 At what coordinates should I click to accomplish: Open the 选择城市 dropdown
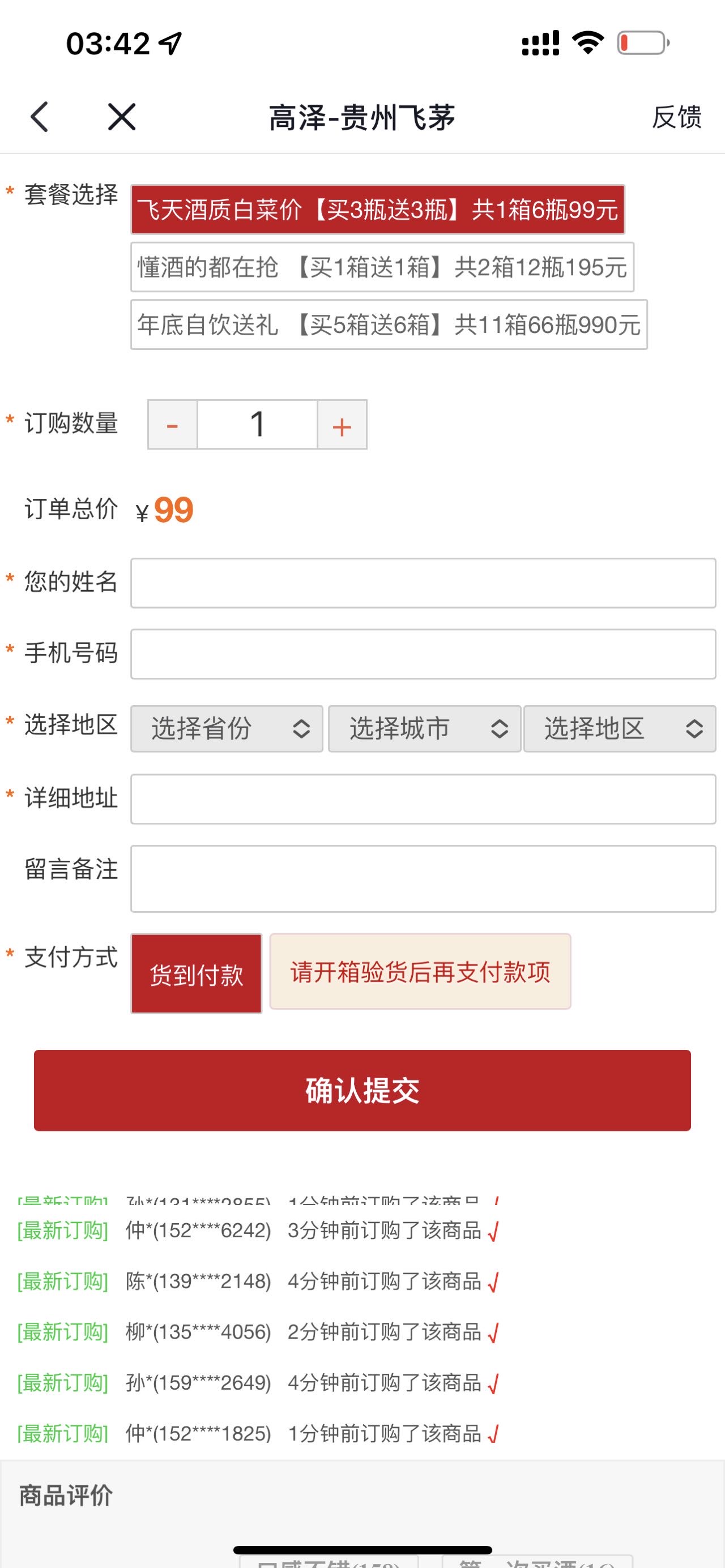click(x=423, y=729)
